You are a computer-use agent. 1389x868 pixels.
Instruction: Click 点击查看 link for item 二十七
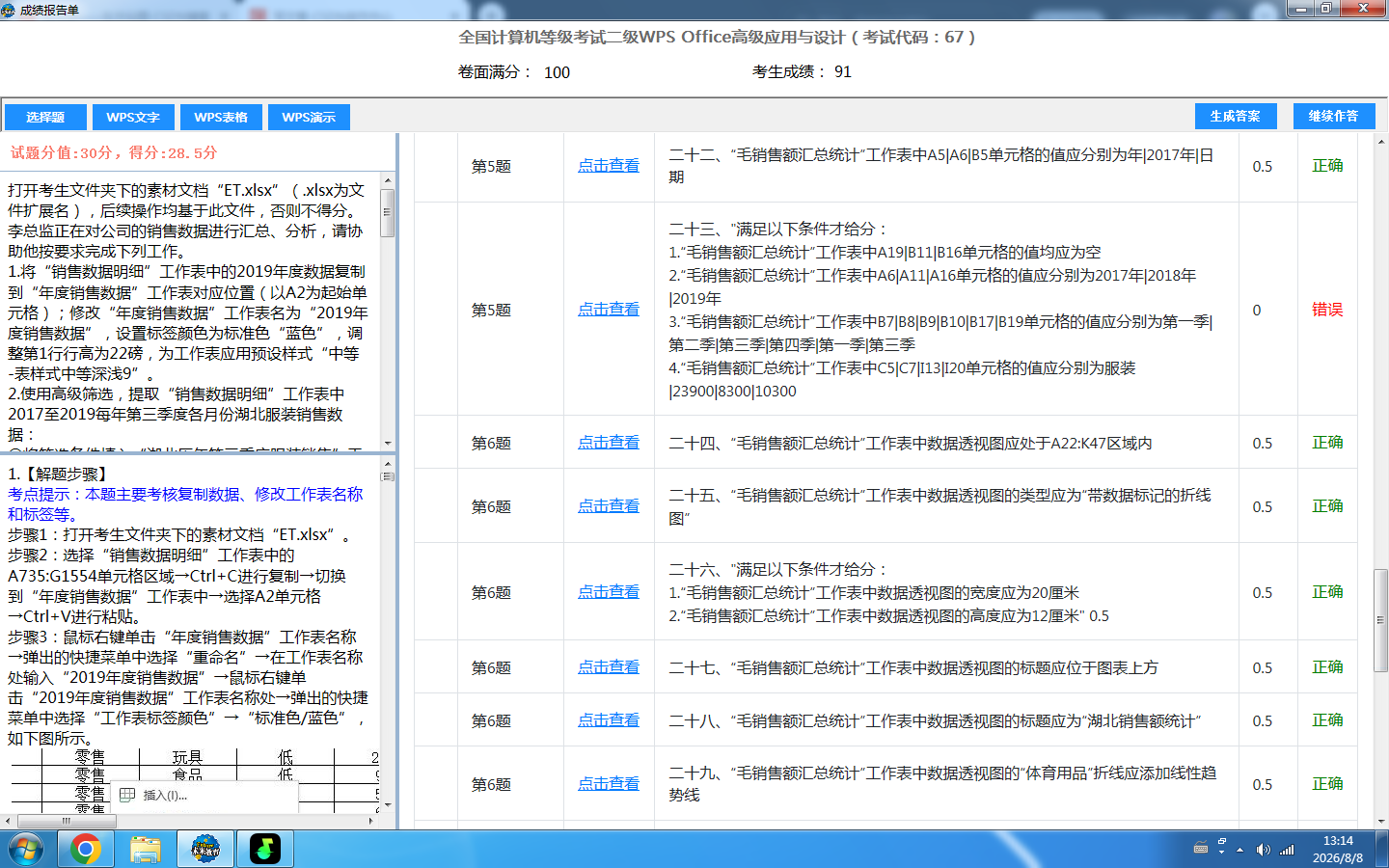[x=608, y=667]
